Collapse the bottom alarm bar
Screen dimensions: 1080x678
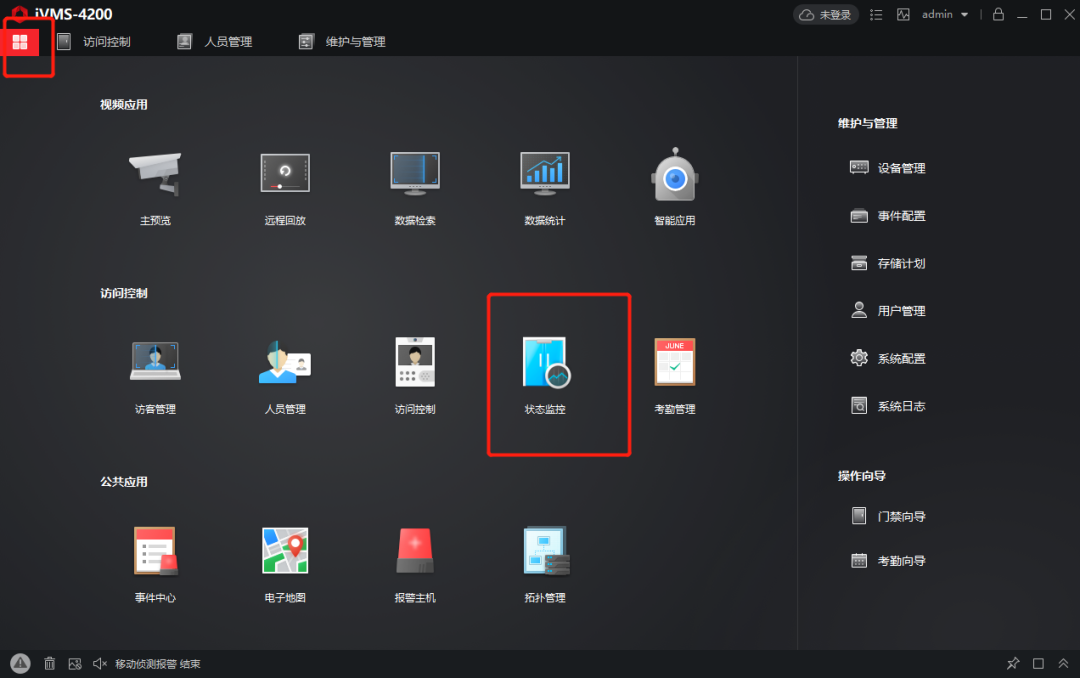coord(1063,663)
